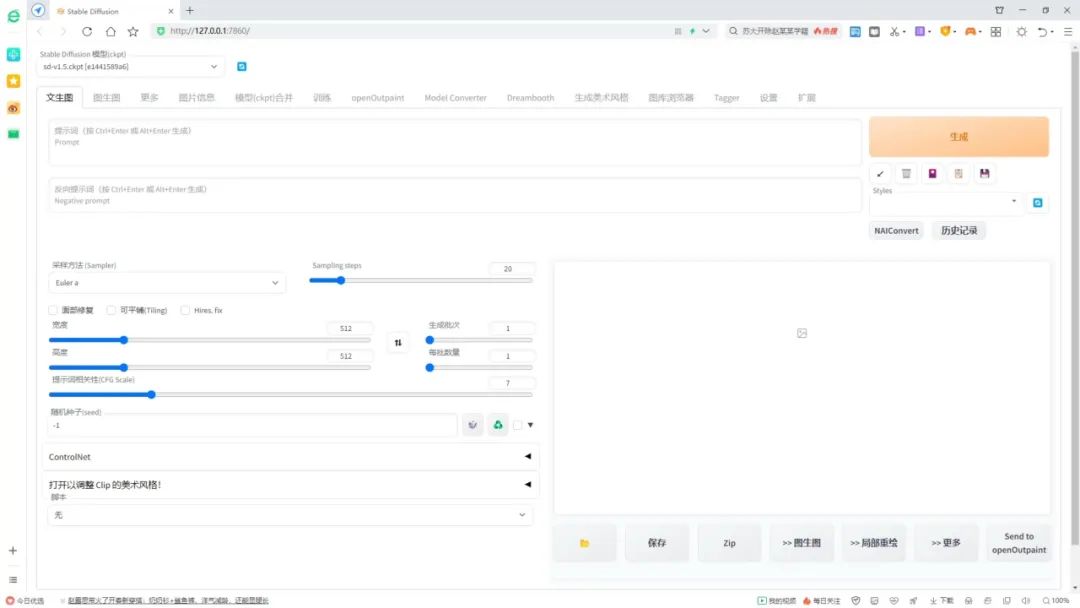
Task: Reuse last seed with recycle icon
Action: [498, 425]
